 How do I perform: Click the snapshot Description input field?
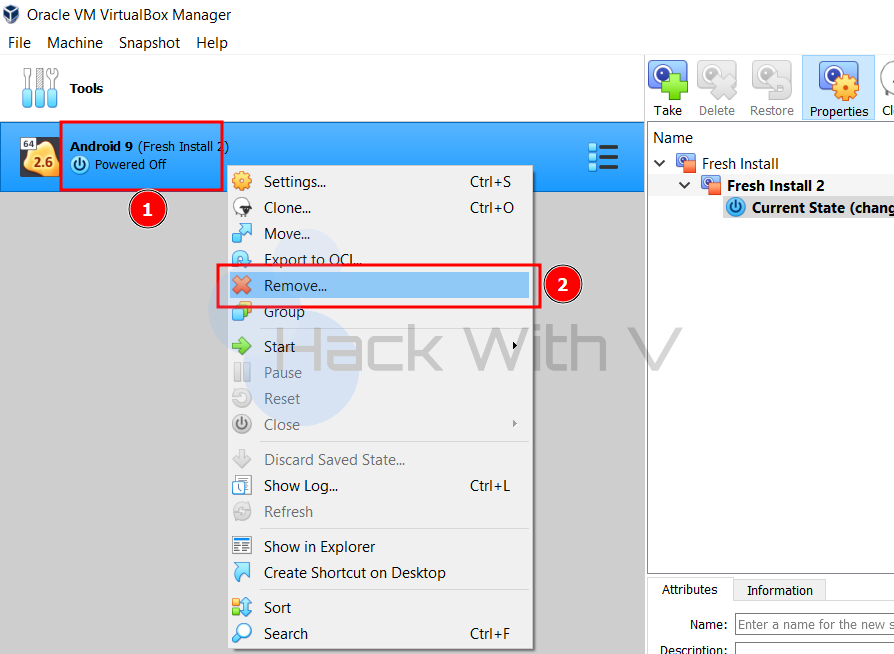814,648
